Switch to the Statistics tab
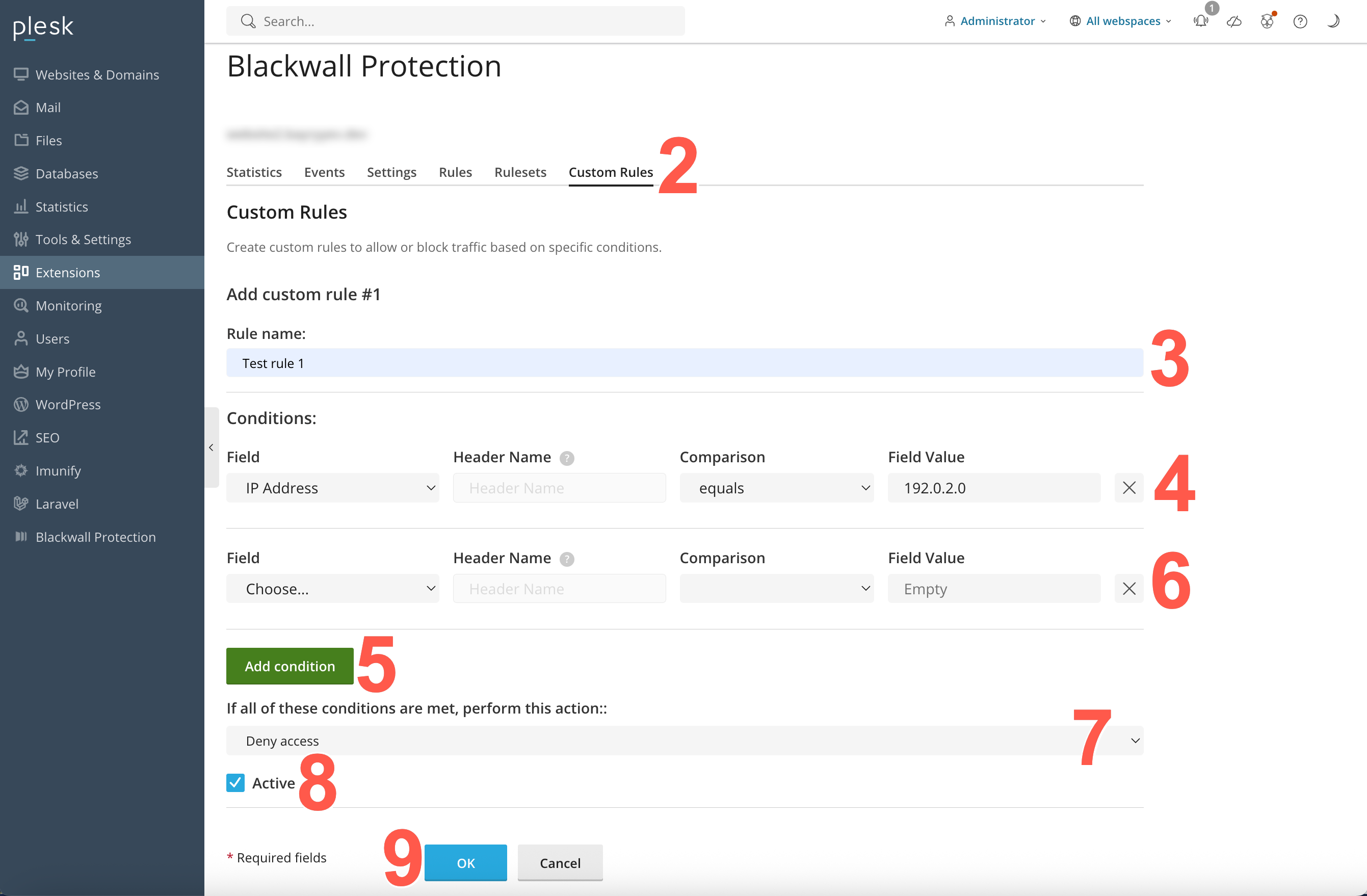Viewport: 1367px width, 896px height. coord(254,172)
